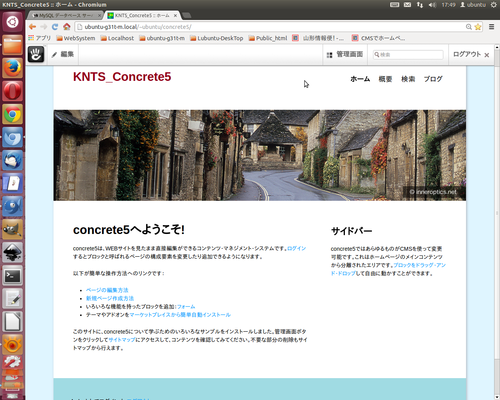
Task: Open the browser home page icon
Action: click(x=67, y=27)
